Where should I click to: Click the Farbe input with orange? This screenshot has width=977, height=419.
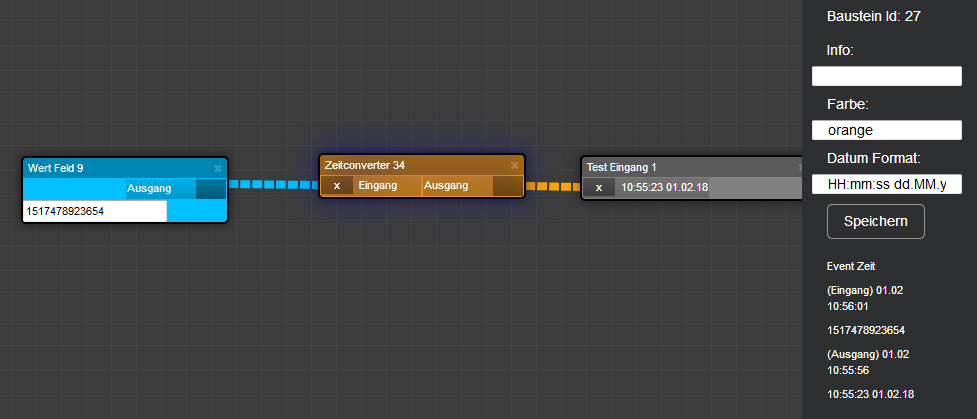click(x=887, y=130)
